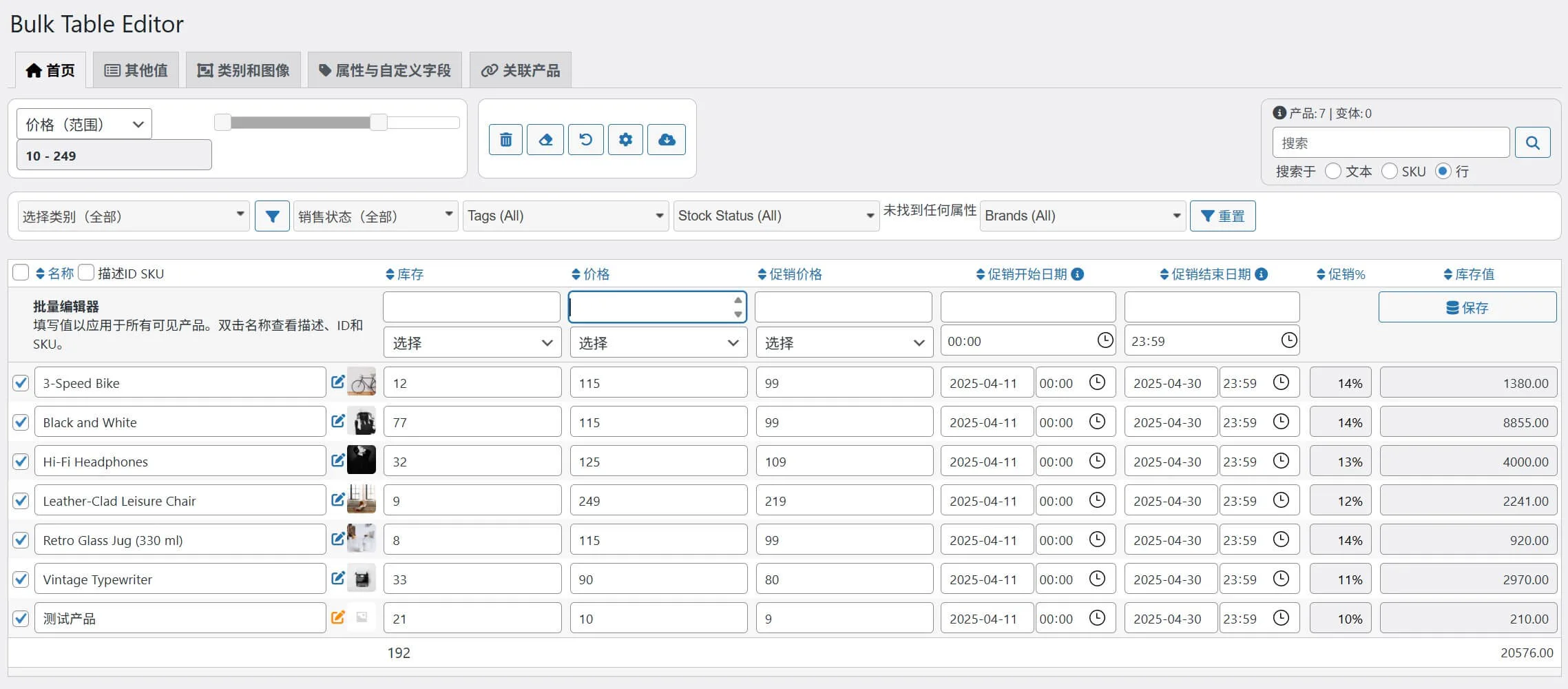Click the trash delete icon button
The image size is (1568, 689).
pos(505,140)
